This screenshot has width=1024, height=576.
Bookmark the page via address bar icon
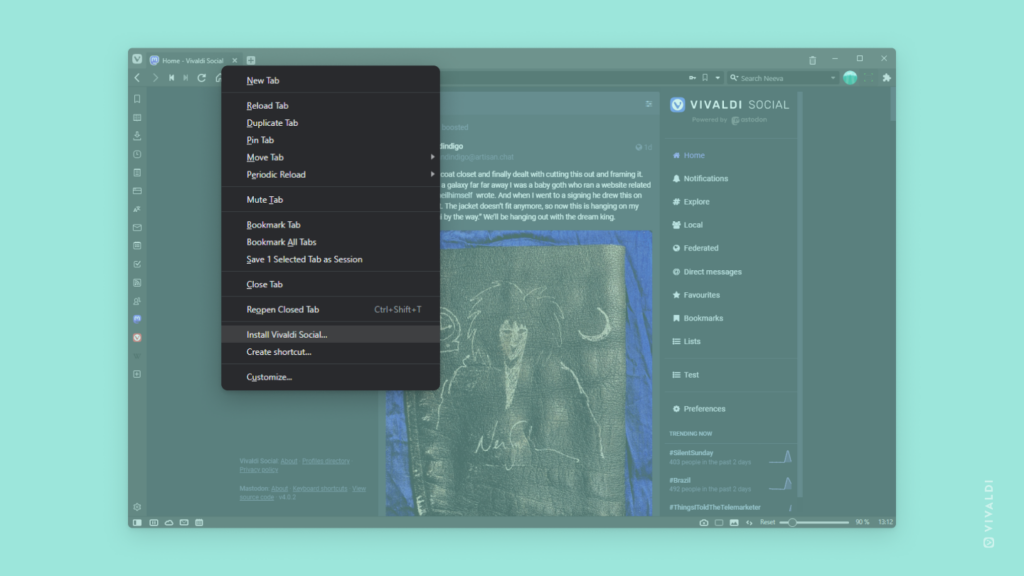click(705, 78)
